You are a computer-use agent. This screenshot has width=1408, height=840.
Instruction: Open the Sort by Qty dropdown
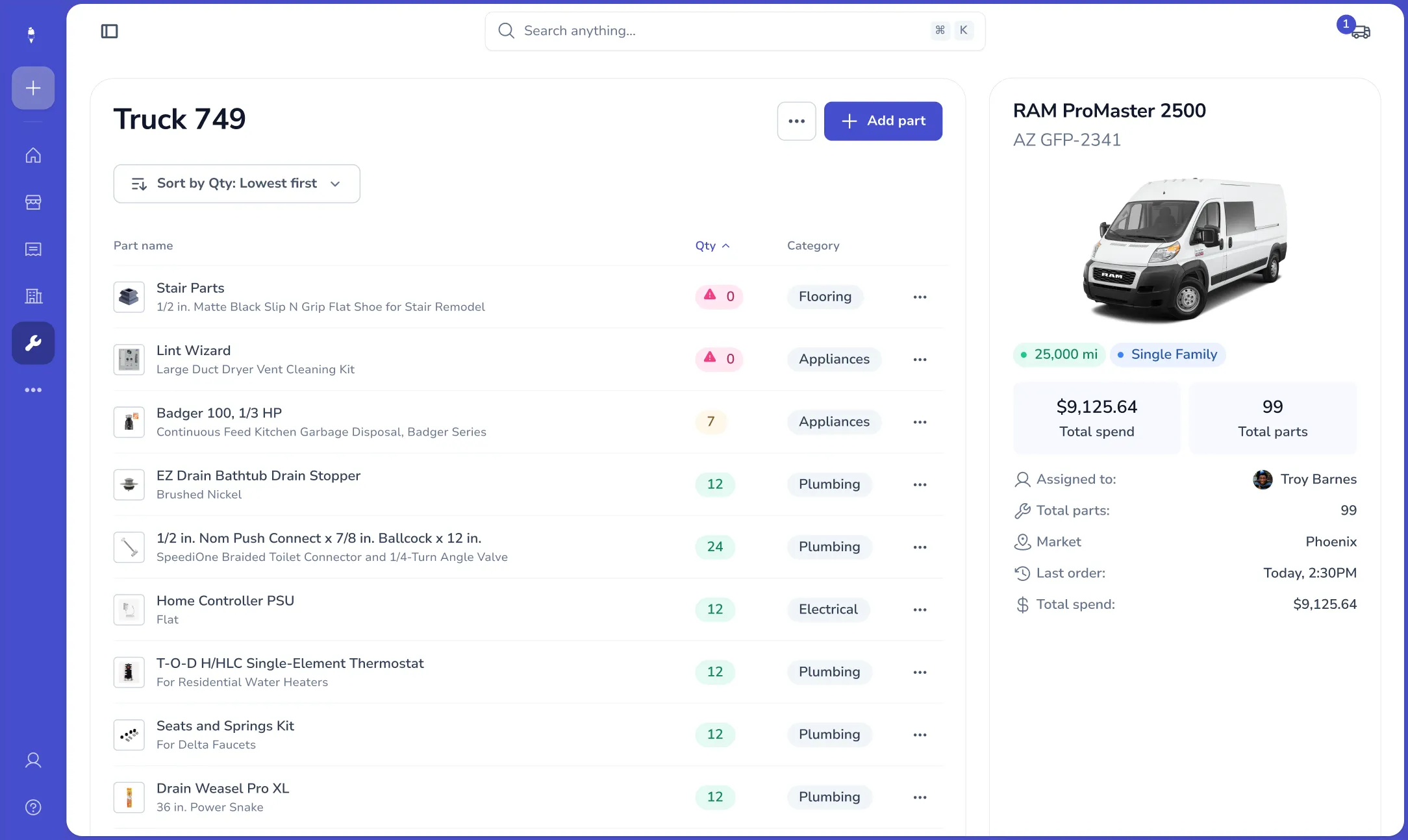click(x=236, y=184)
